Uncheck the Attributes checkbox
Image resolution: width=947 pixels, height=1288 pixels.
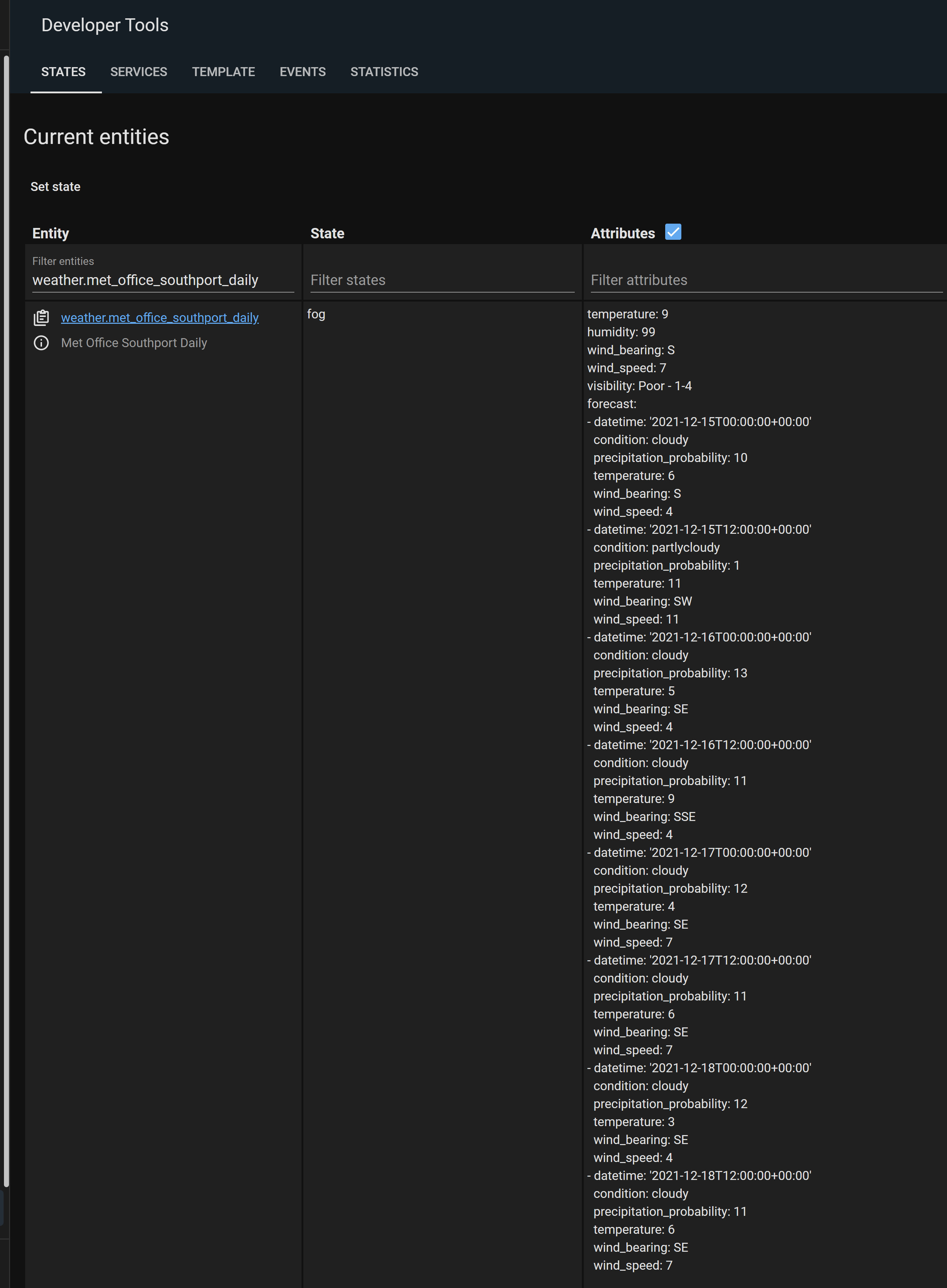pos(673,232)
